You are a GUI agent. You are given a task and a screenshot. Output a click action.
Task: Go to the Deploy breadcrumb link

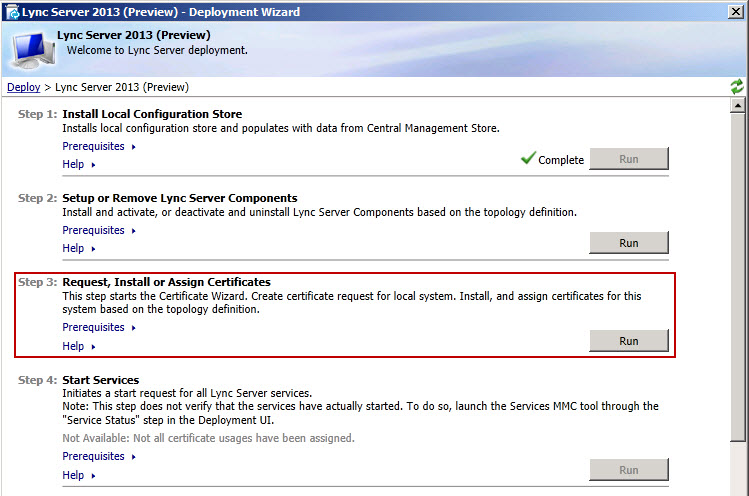(24, 87)
